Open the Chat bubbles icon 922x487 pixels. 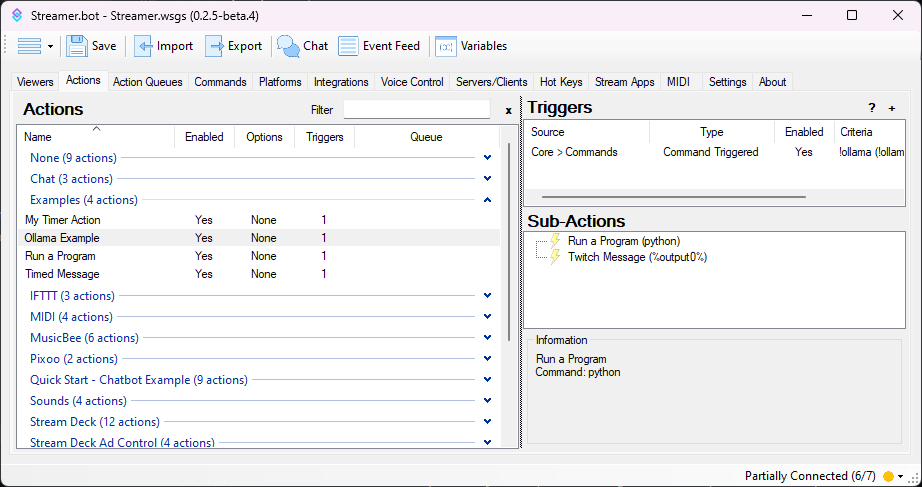pos(288,46)
